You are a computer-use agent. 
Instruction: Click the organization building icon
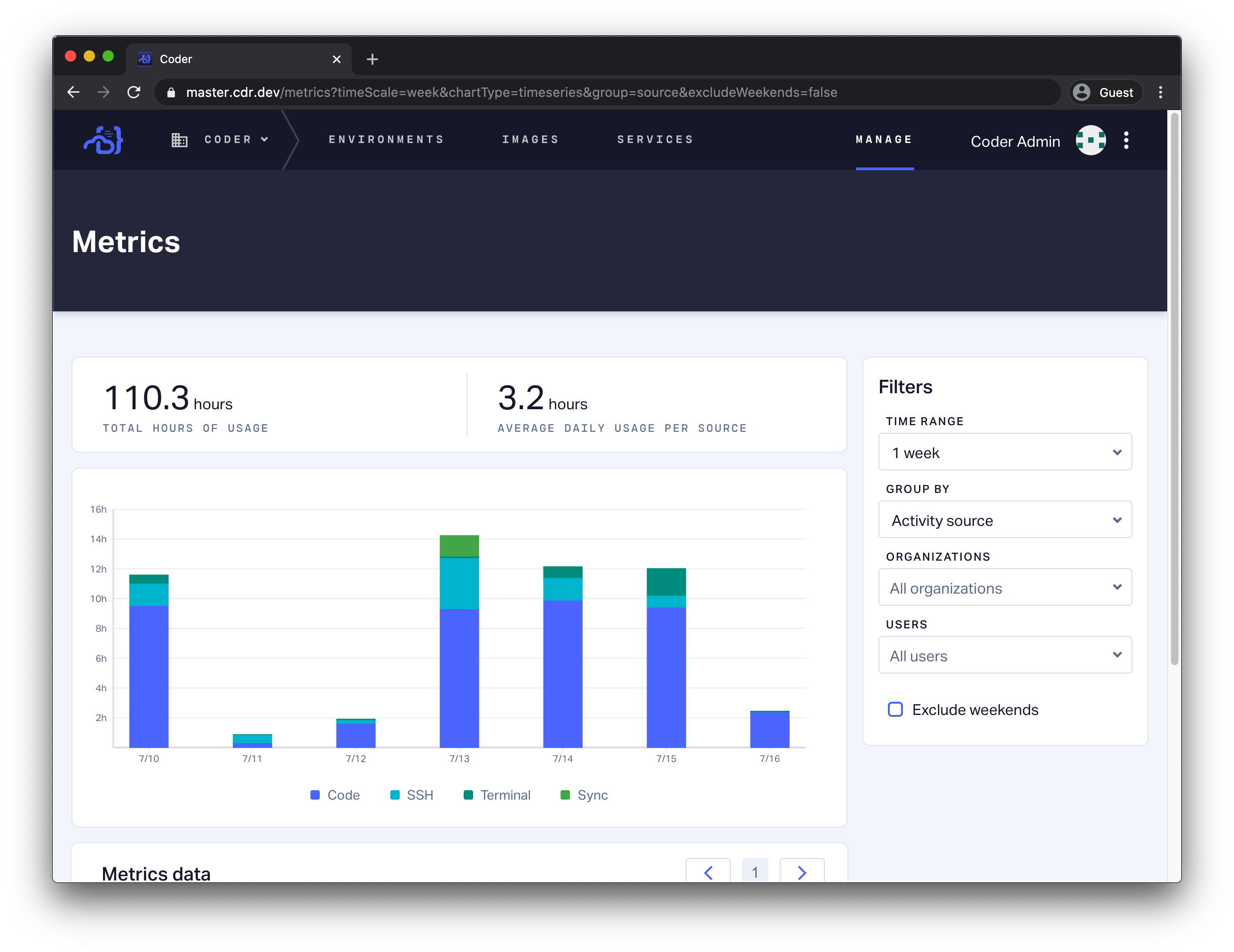point(180,140)
